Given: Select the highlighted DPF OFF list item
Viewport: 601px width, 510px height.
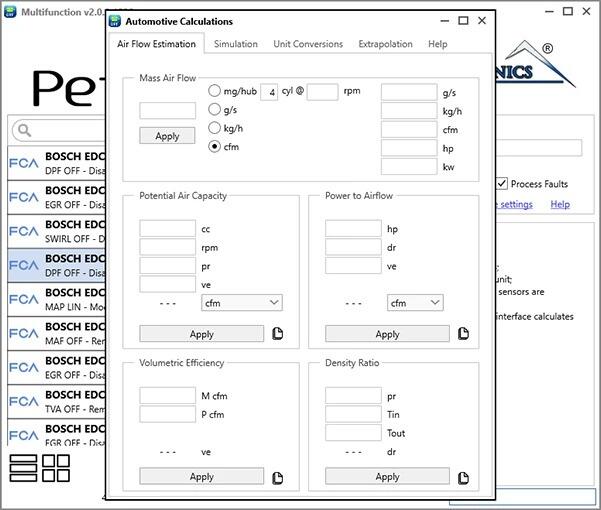Looking at the screenshot, I should [56, 266].
